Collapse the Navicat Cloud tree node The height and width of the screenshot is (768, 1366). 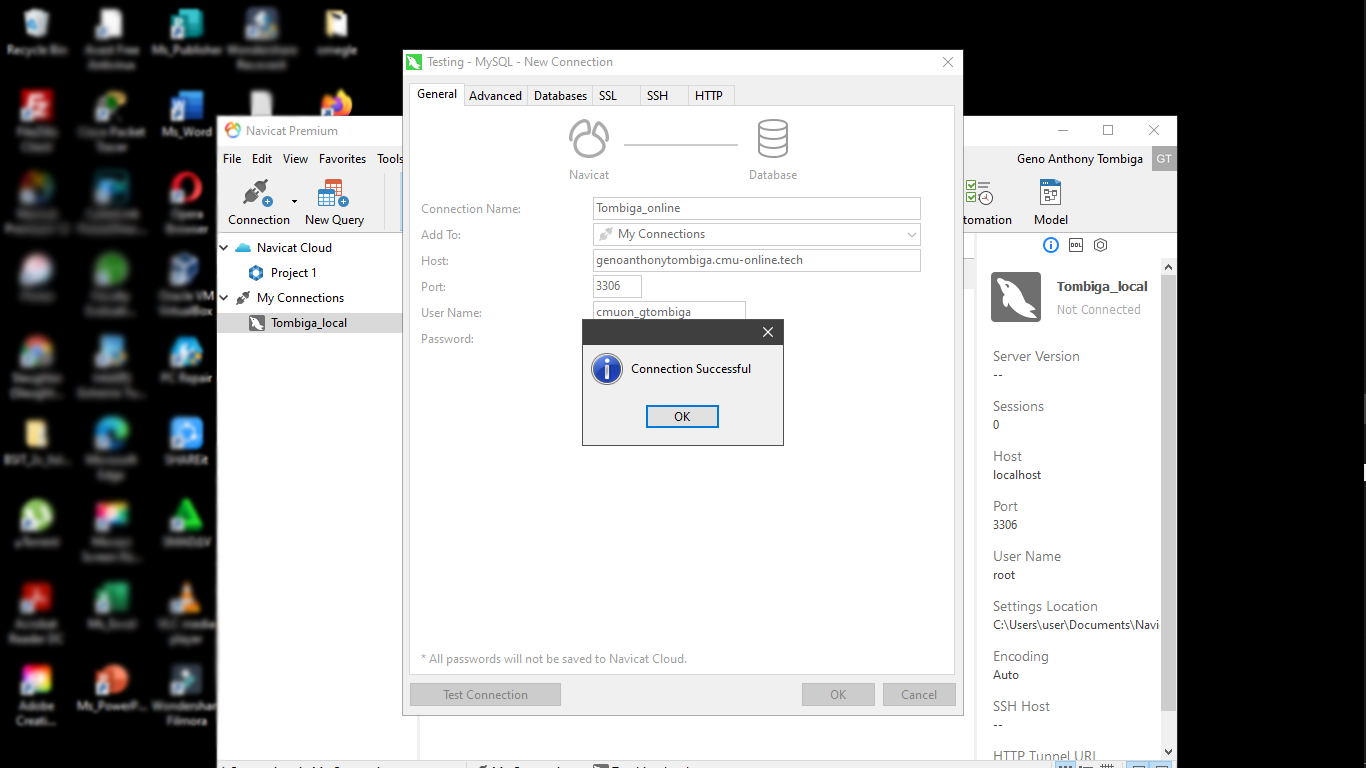point(225,248)
